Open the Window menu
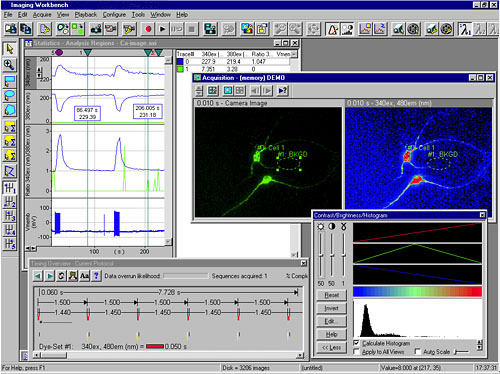The image size is (500, 374). [160, 15]
